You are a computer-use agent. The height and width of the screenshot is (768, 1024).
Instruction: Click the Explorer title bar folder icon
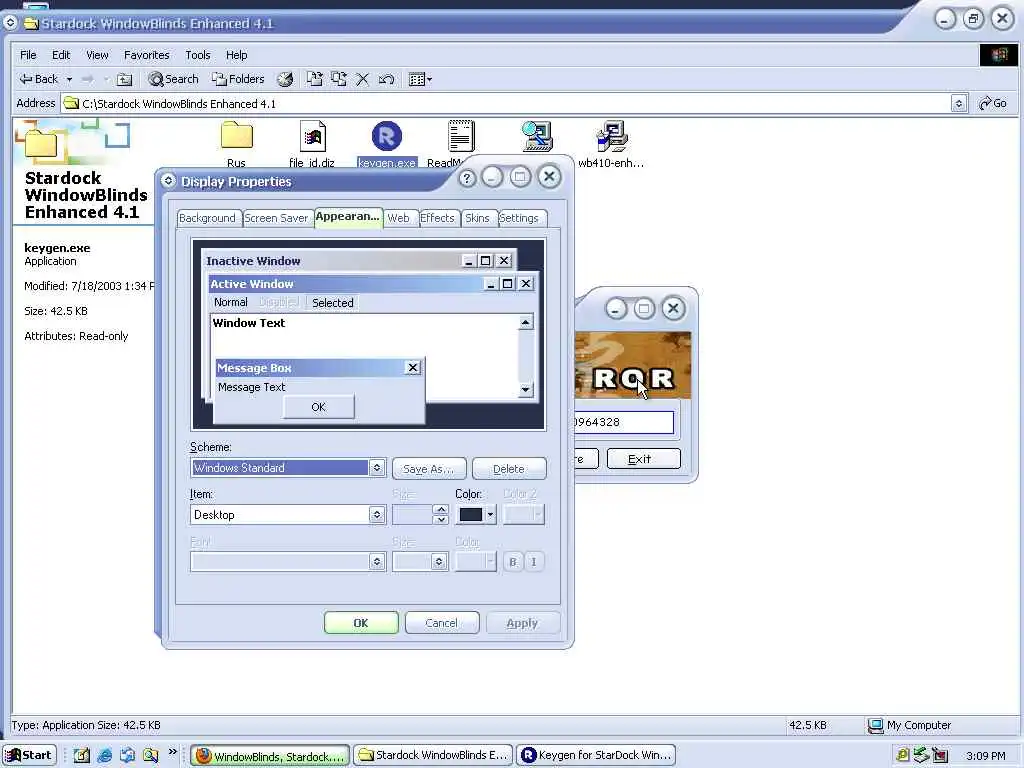click(x=31, y=24)
